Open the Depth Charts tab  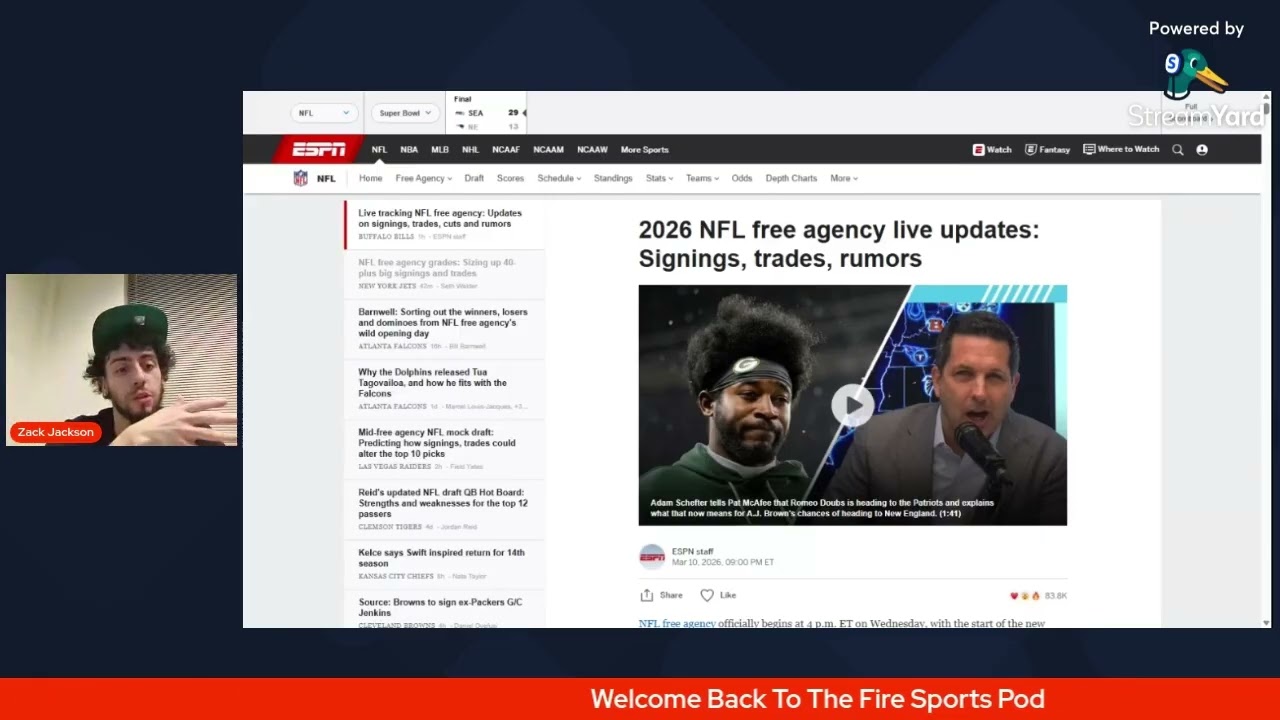click(x=791, y=179)
